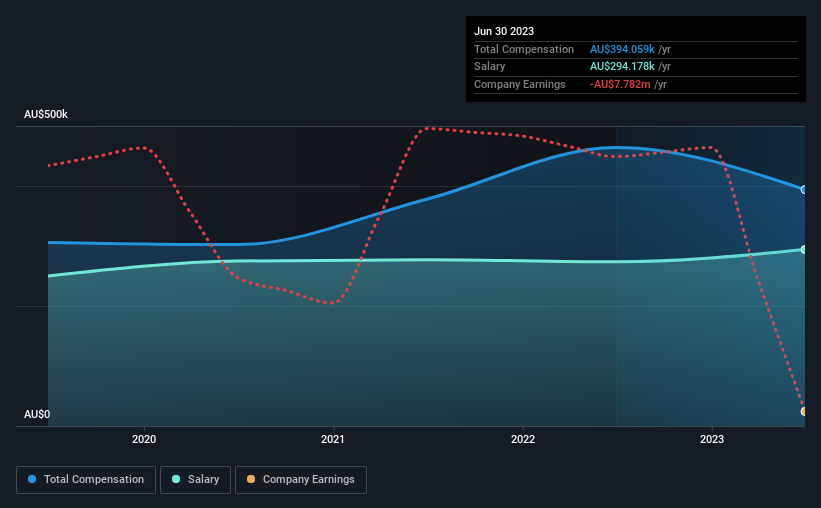Click the AU$500k y-axis label
This screenshot has height=508, width=821.
pyautogui.click(x=46, y=114)
